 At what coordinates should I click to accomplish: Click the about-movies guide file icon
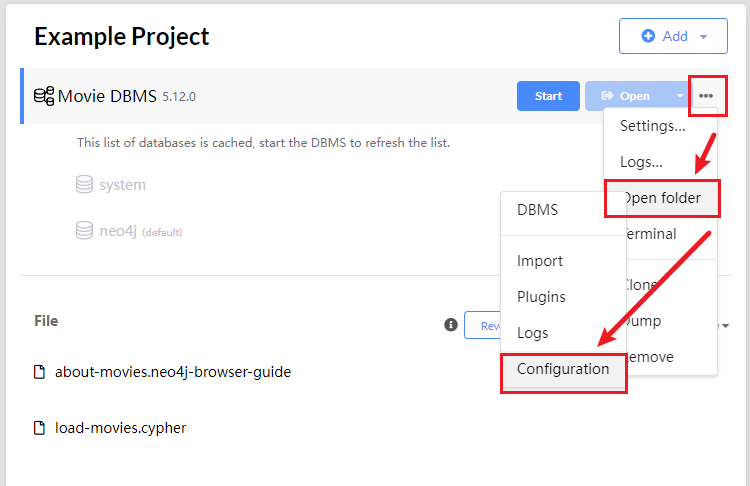[x=40, y=372]
